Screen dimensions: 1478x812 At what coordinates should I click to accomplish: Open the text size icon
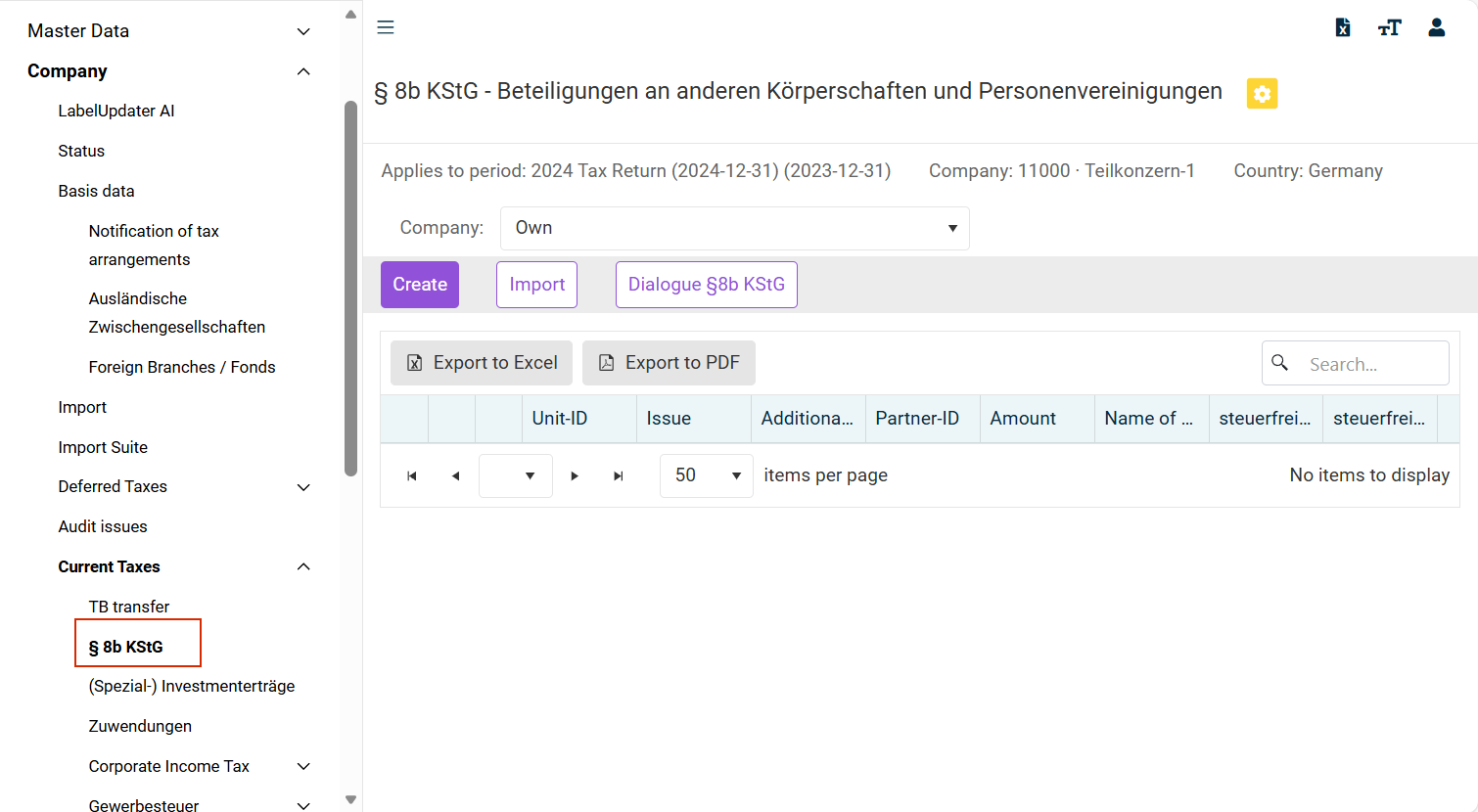(1390, 27)
